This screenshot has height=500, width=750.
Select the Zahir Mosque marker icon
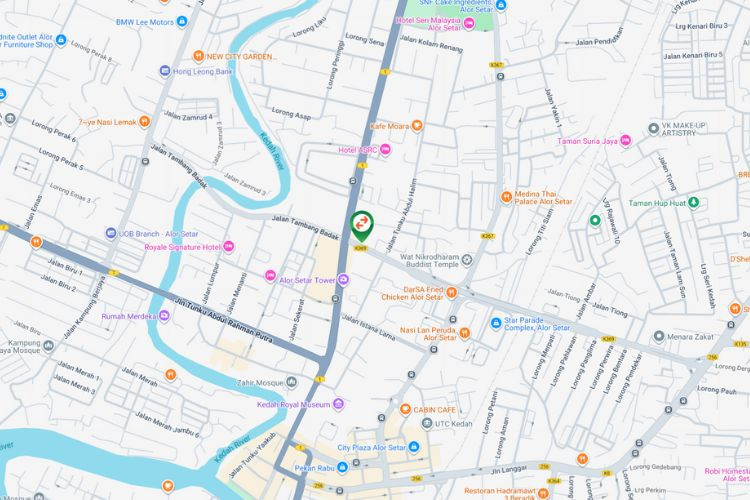pos(291,382)
